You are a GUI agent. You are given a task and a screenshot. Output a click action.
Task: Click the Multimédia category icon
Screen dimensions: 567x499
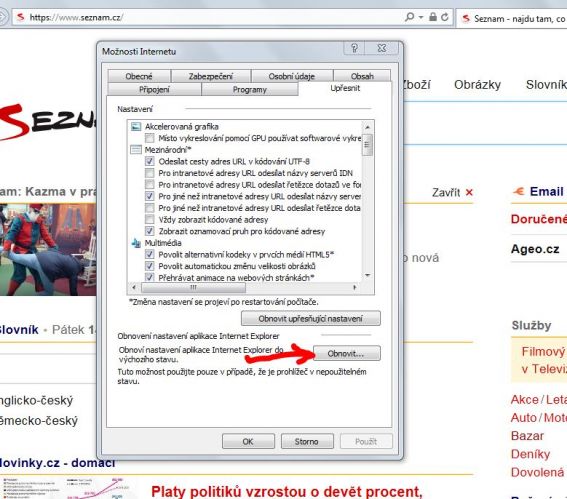[x=136, y=243]
